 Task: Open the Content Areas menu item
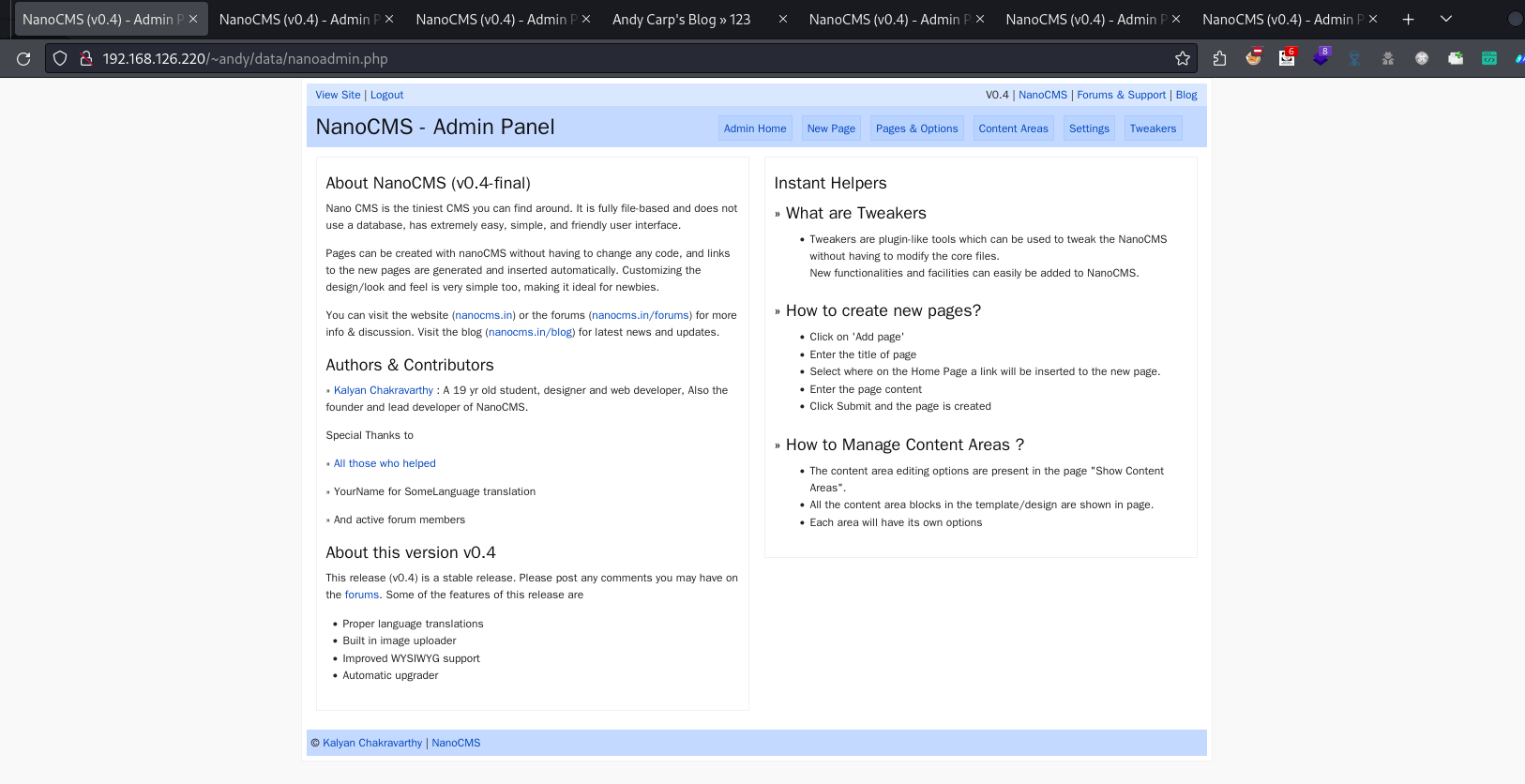point(1013,128)
